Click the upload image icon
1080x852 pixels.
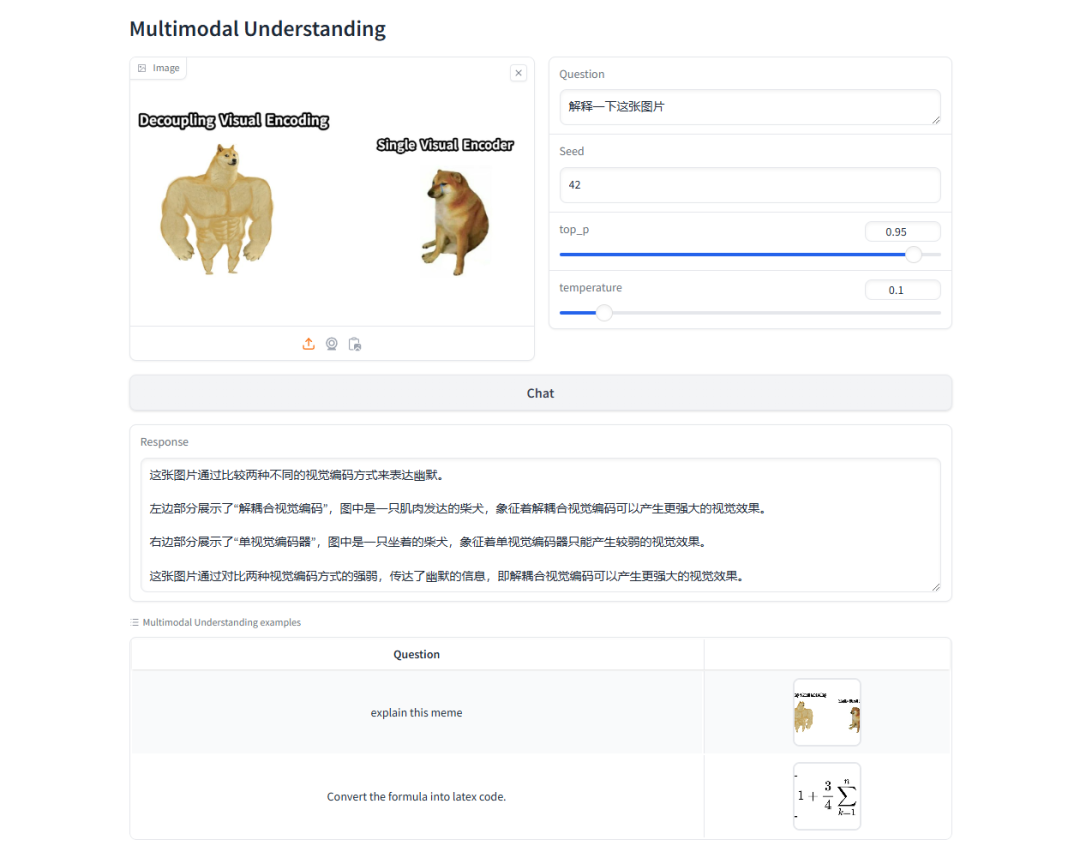[x=309, y=344]
